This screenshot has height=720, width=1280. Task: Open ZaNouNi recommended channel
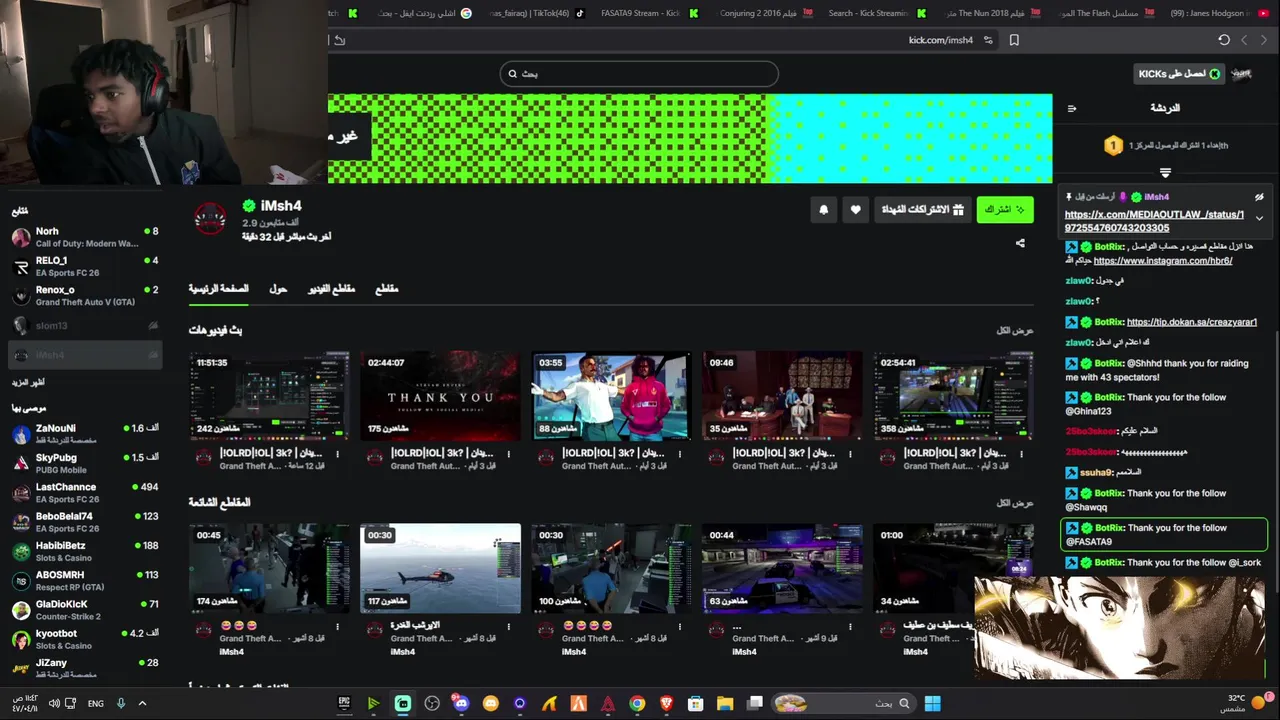[85, 434]
